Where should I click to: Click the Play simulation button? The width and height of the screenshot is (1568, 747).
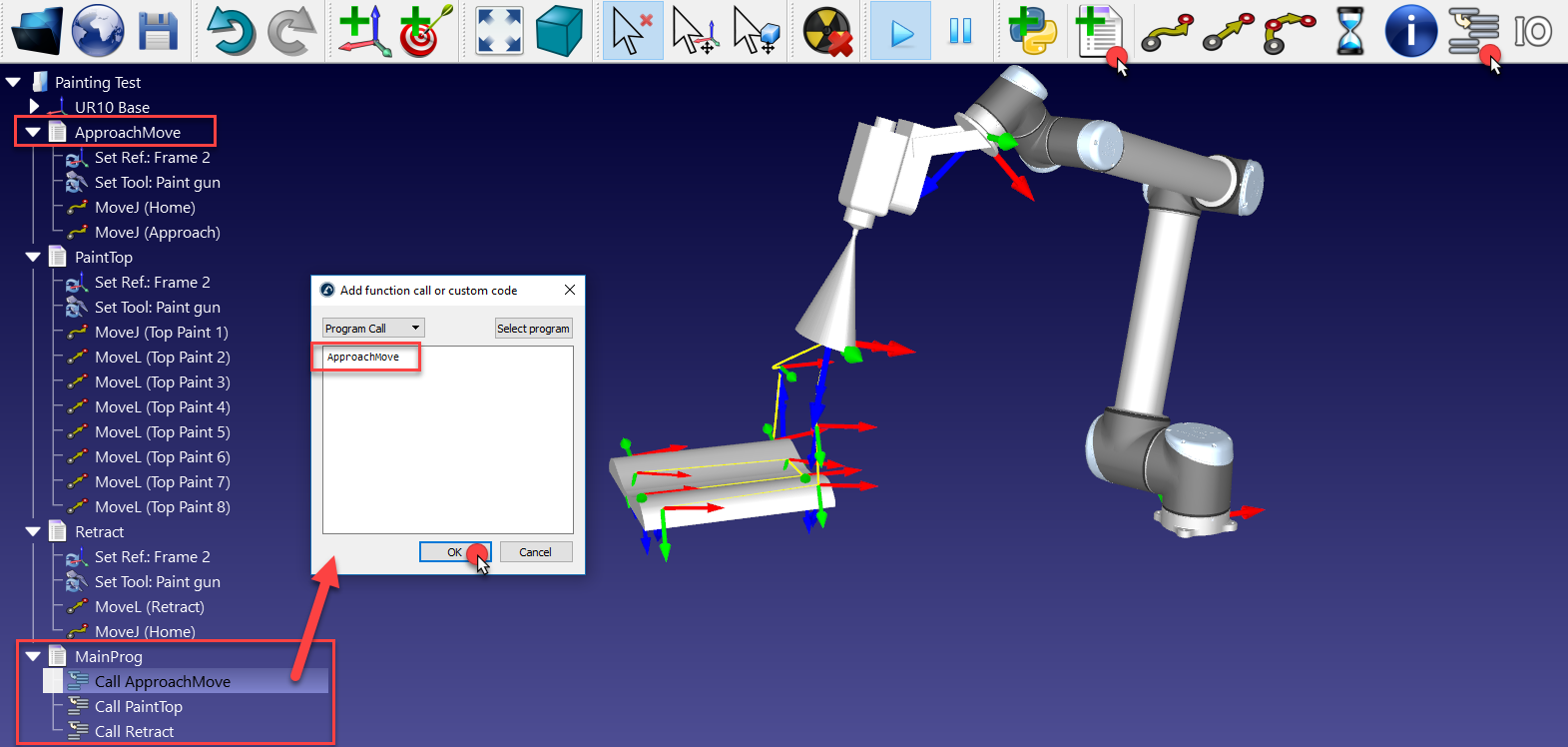tap(901, 31)
